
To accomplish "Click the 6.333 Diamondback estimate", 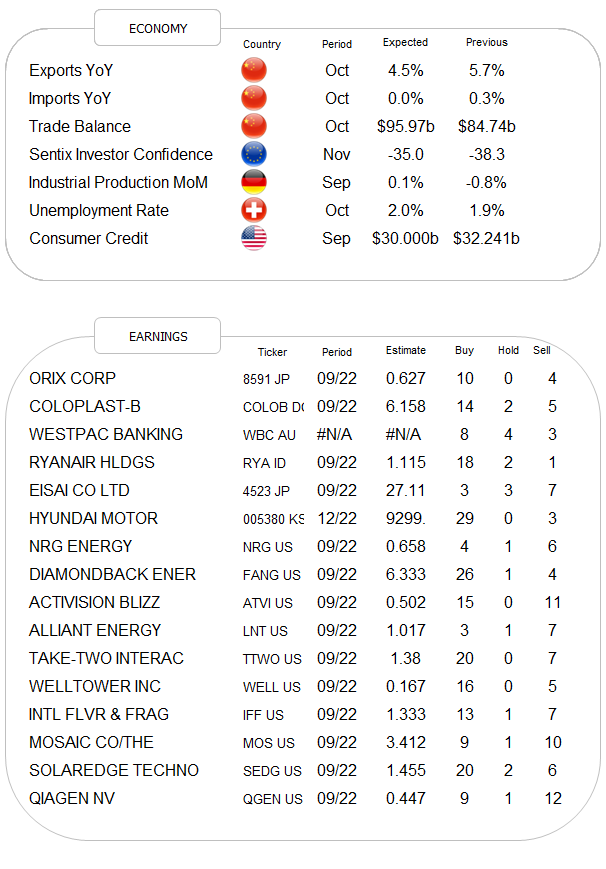I will coord(406,574).
